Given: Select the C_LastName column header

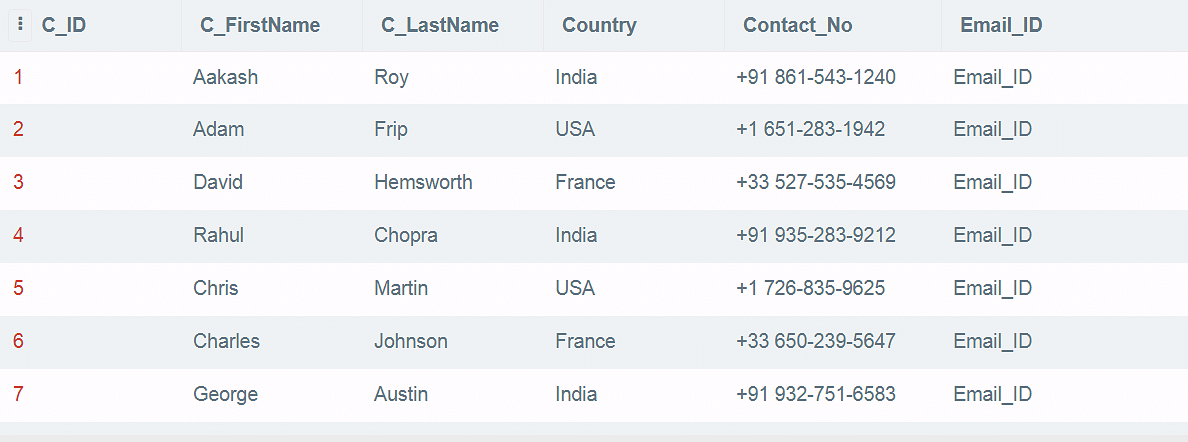Looking at the screenshot, I should 440,26.
